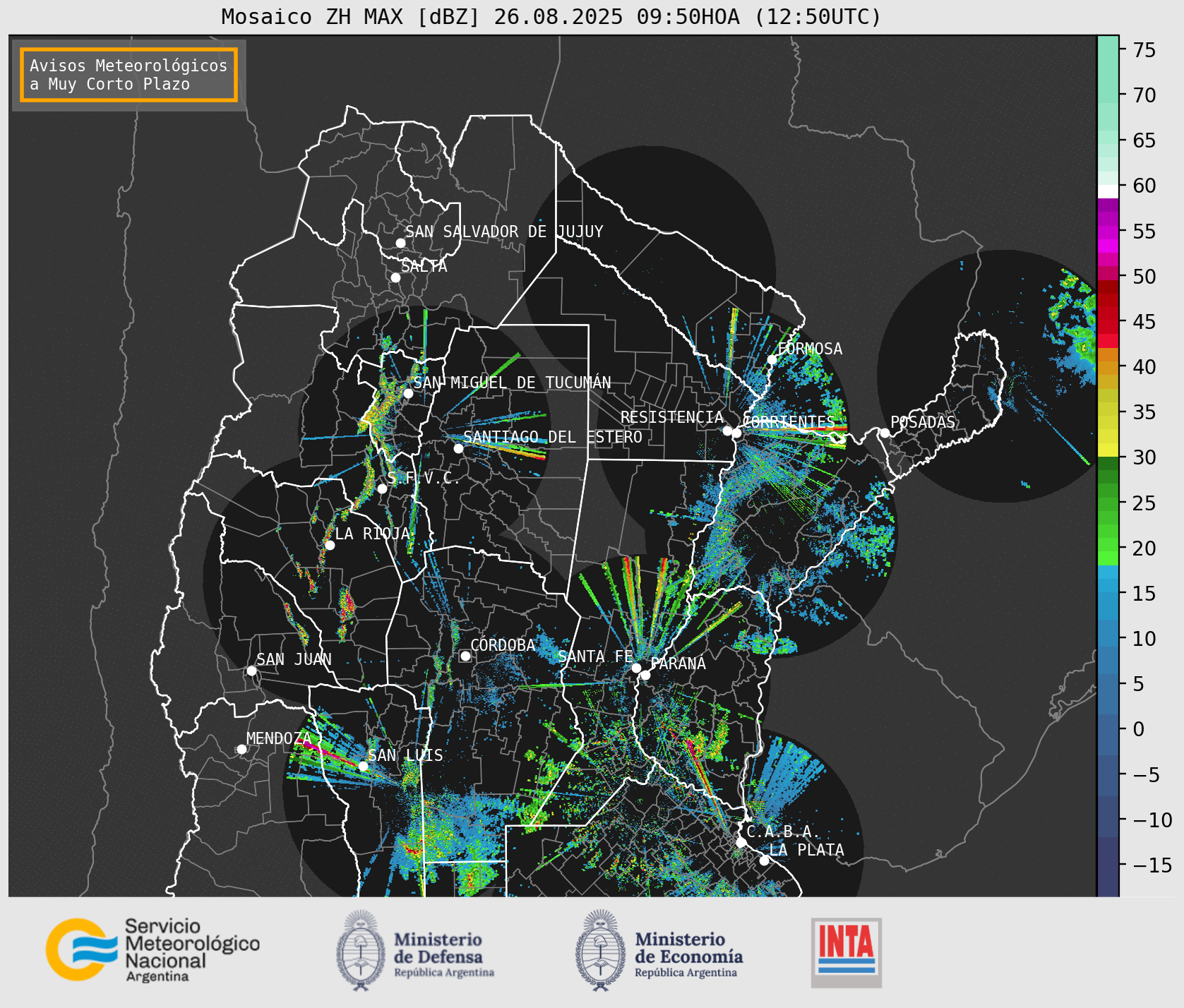Click the yellow 30 dBZ band on colorbar
The height and width of the screenshot is (1008, 1184).
1108,450
